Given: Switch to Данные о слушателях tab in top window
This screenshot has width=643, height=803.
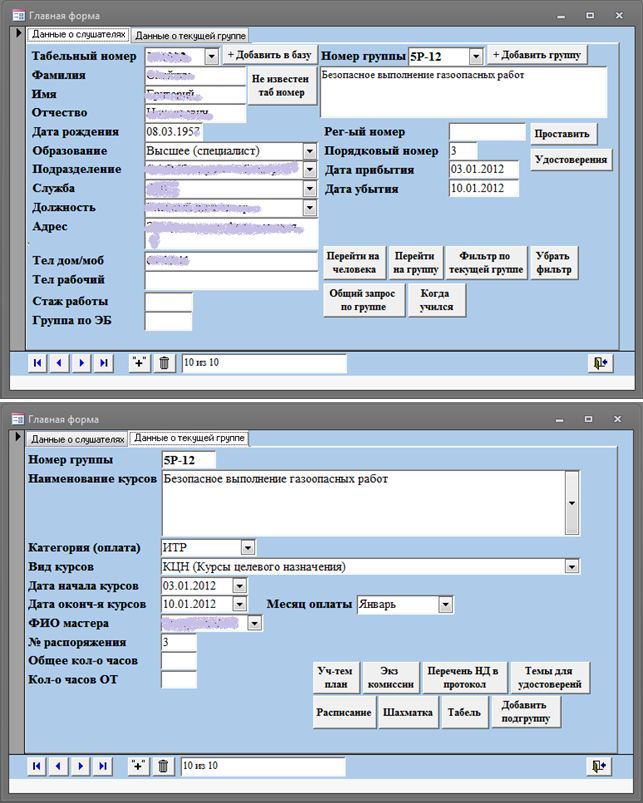Looking at the screenshot, I should coord(78,34).
